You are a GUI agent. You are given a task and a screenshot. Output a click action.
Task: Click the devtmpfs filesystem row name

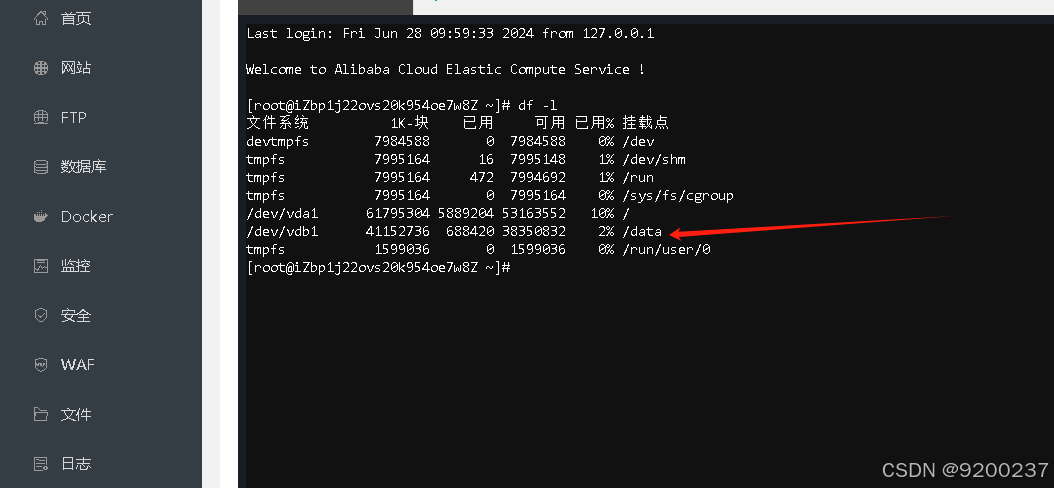(278, 141)
